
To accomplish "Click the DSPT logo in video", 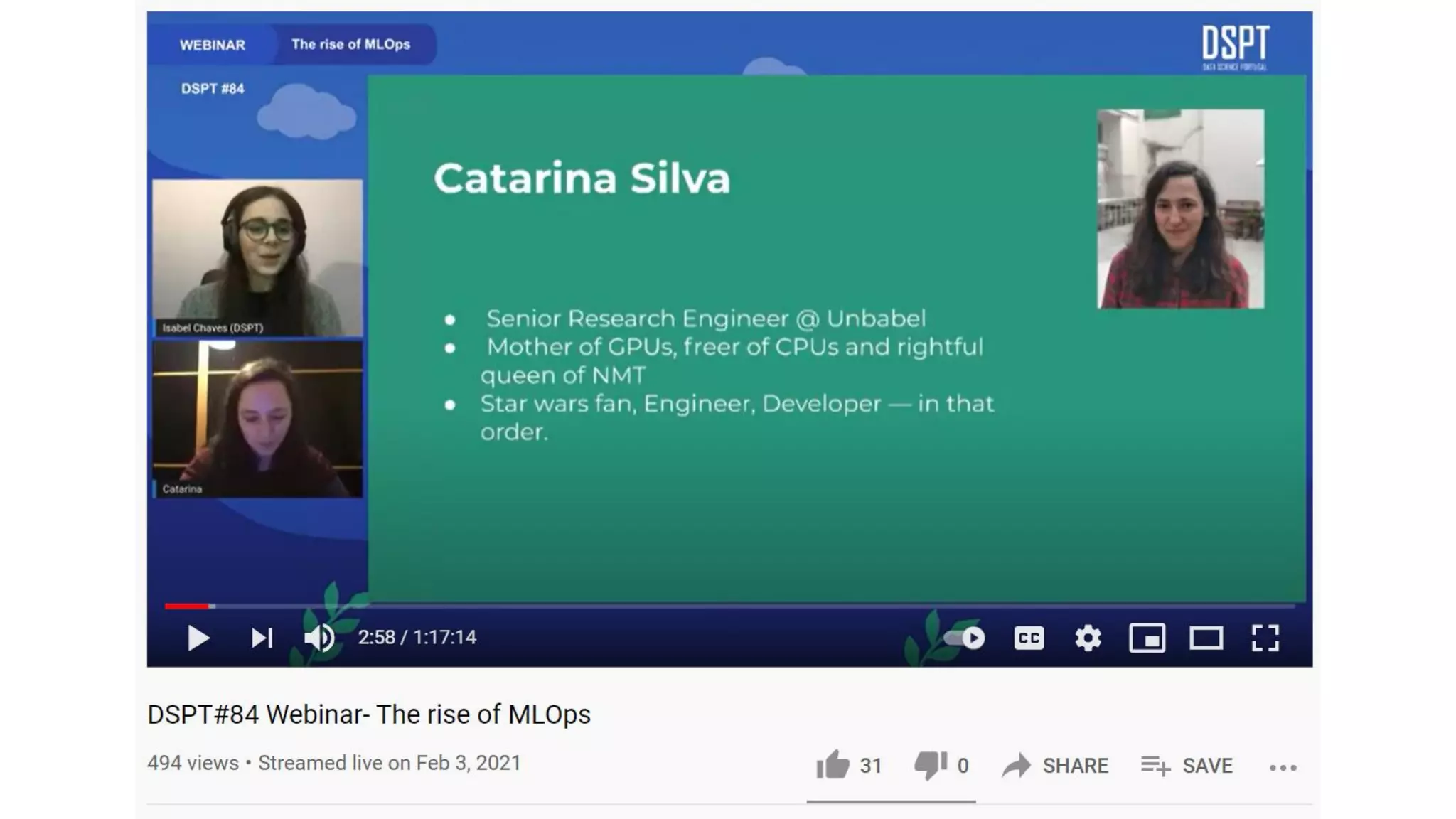I will point(1235,47).
